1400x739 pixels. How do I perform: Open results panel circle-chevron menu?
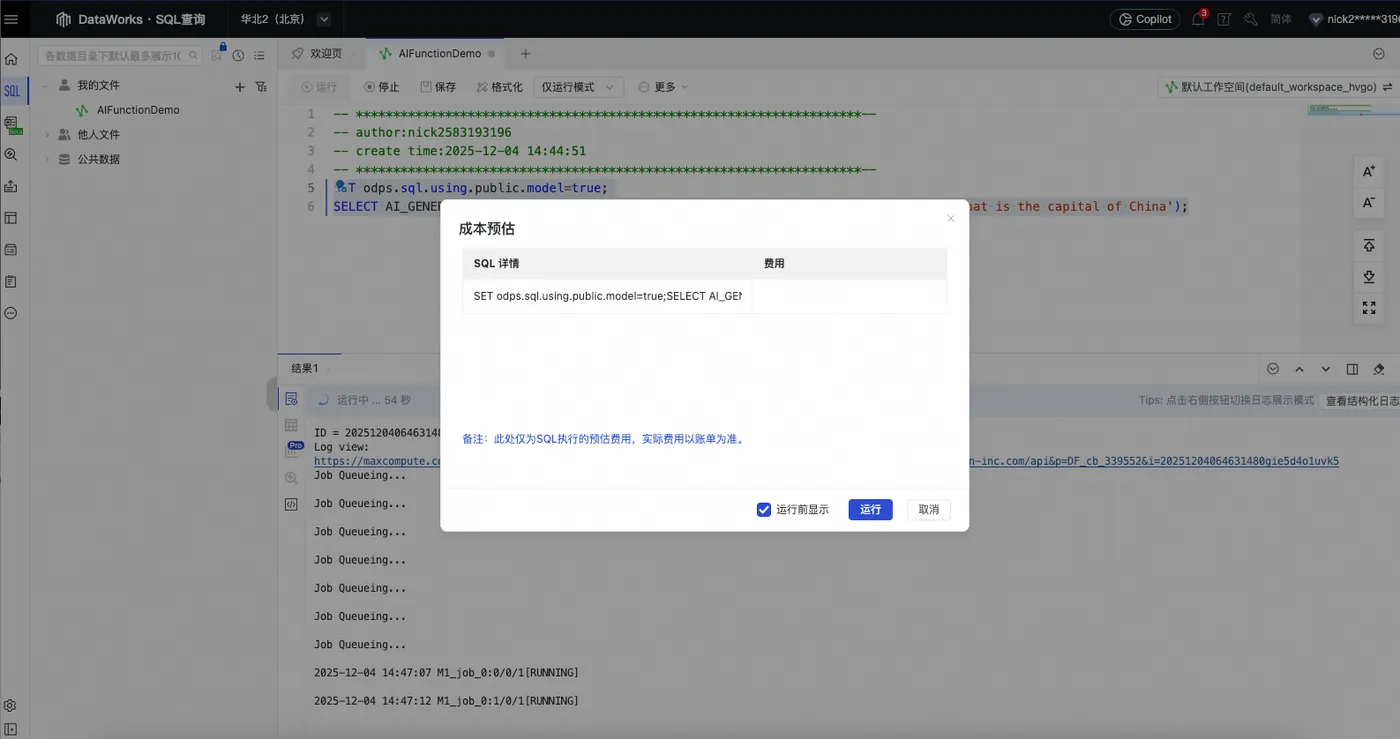[1273, 369]
